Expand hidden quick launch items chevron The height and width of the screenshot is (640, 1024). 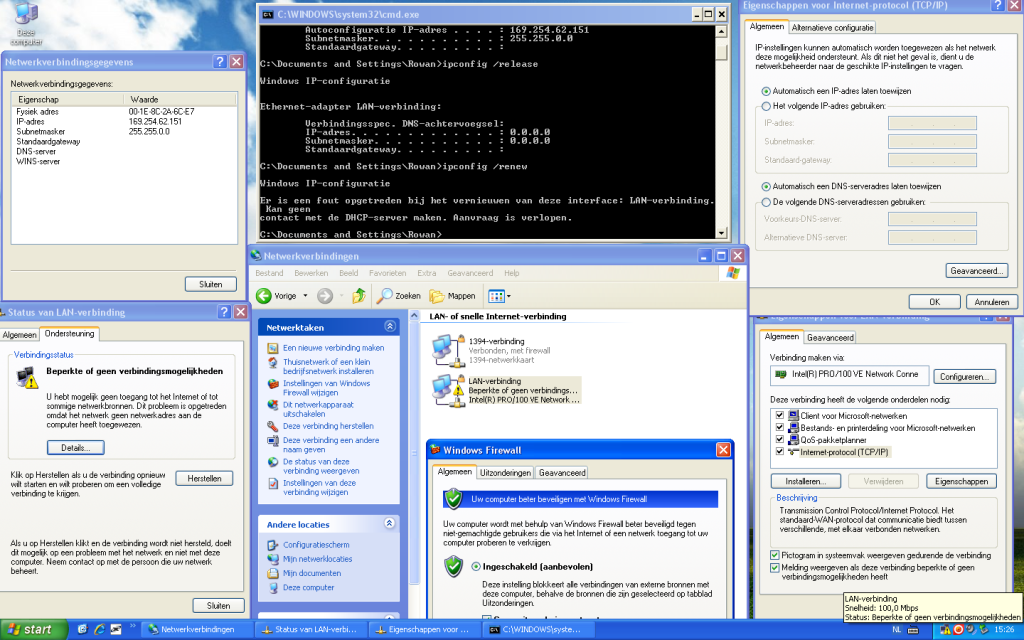[132, 626]
